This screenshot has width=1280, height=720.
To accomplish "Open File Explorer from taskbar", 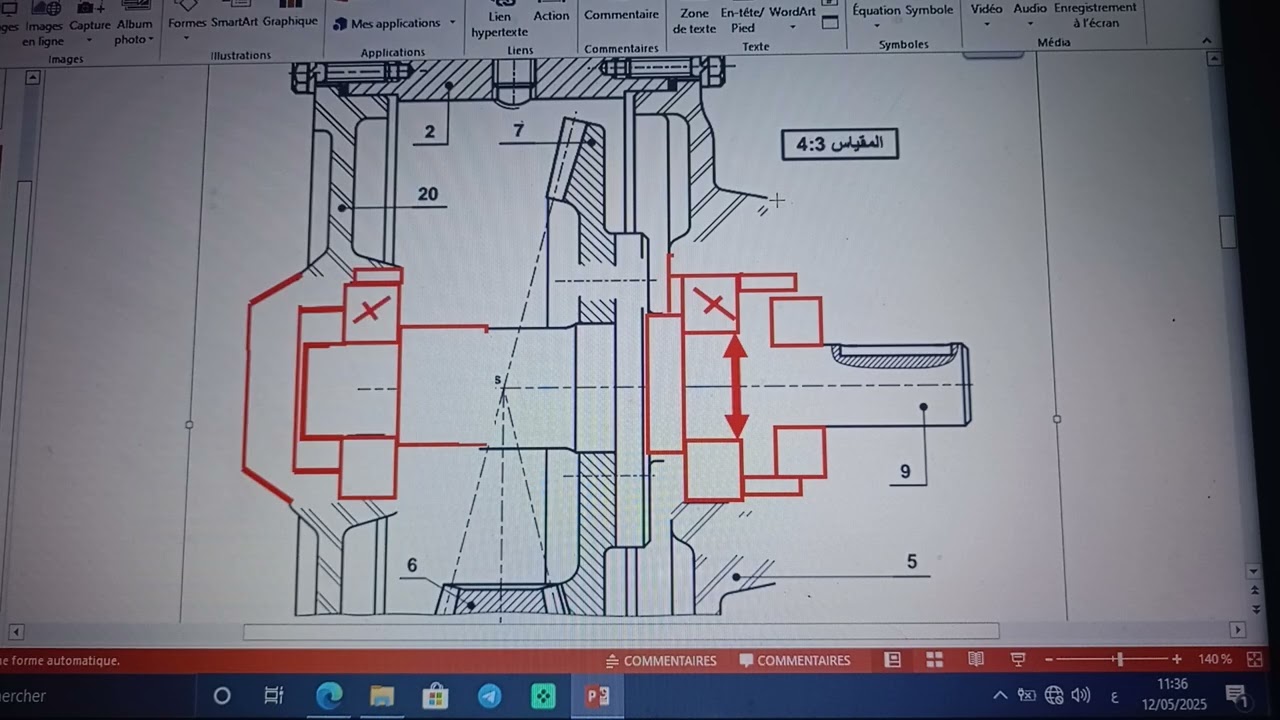I will click(382, 696).
